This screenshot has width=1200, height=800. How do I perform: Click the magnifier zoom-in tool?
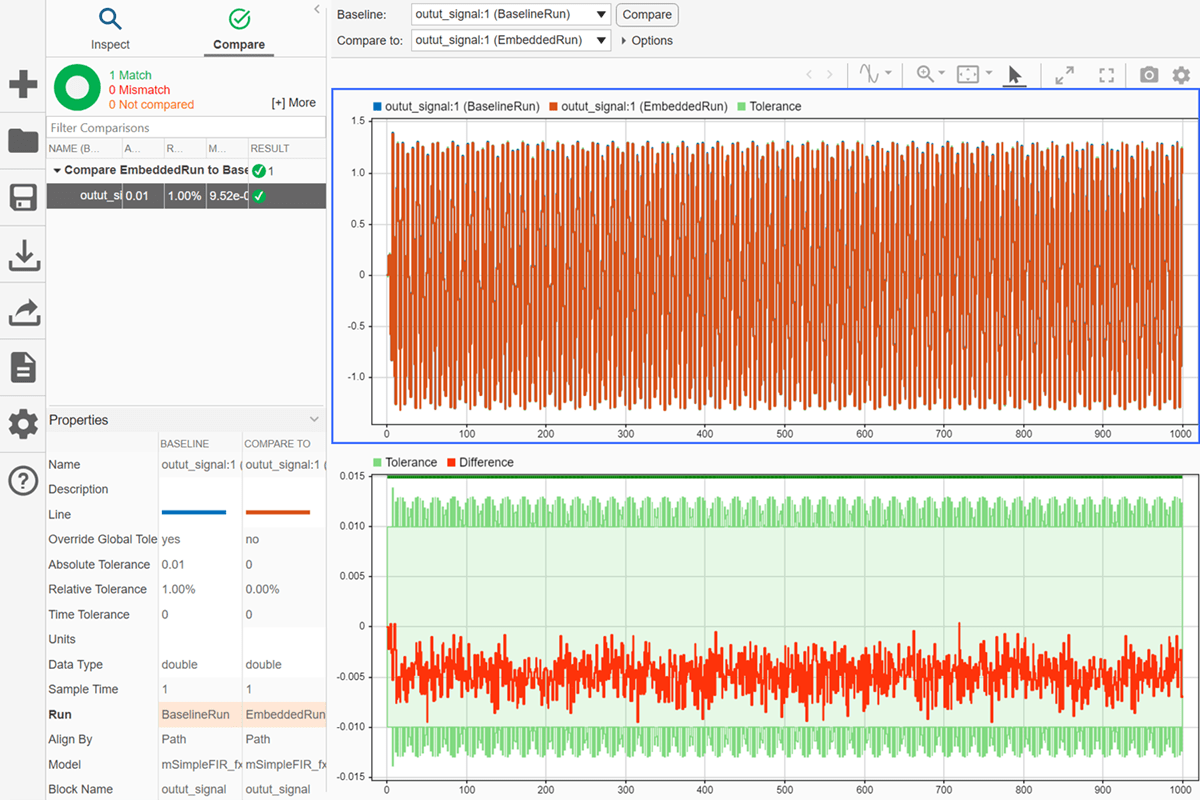pyautogui.click(x=925, y=75)
